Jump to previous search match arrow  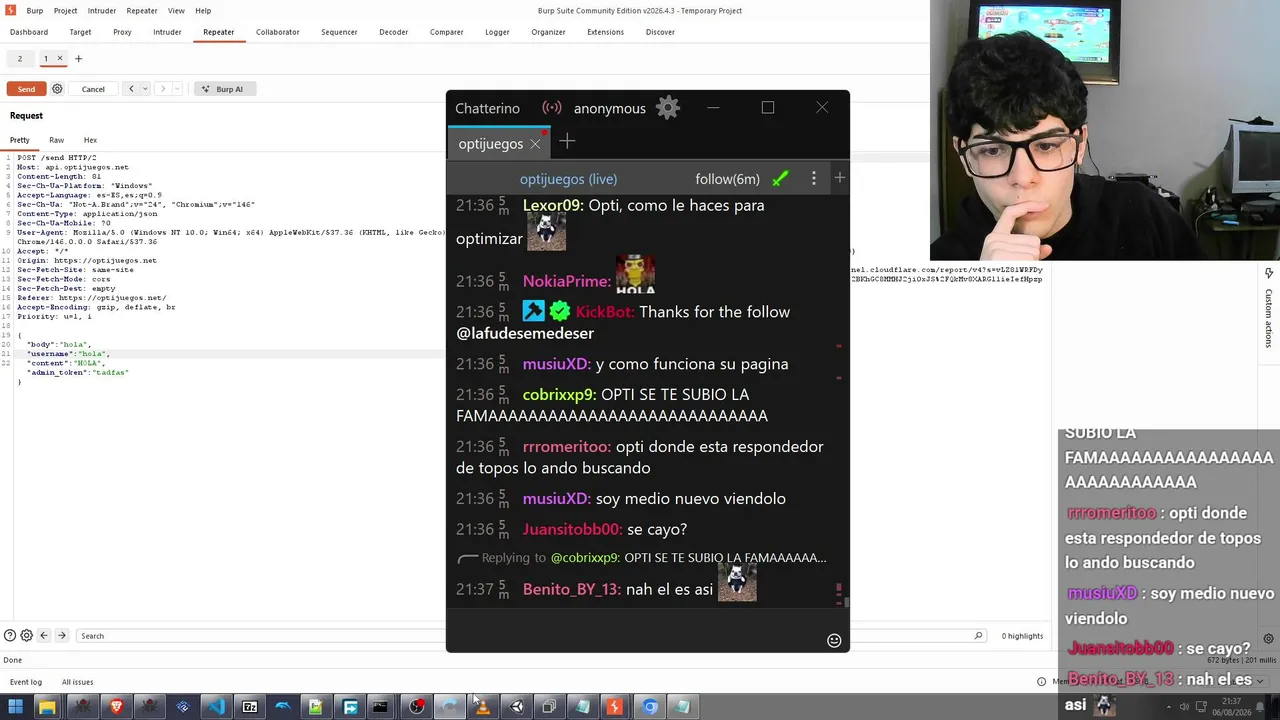pos(44,636)
